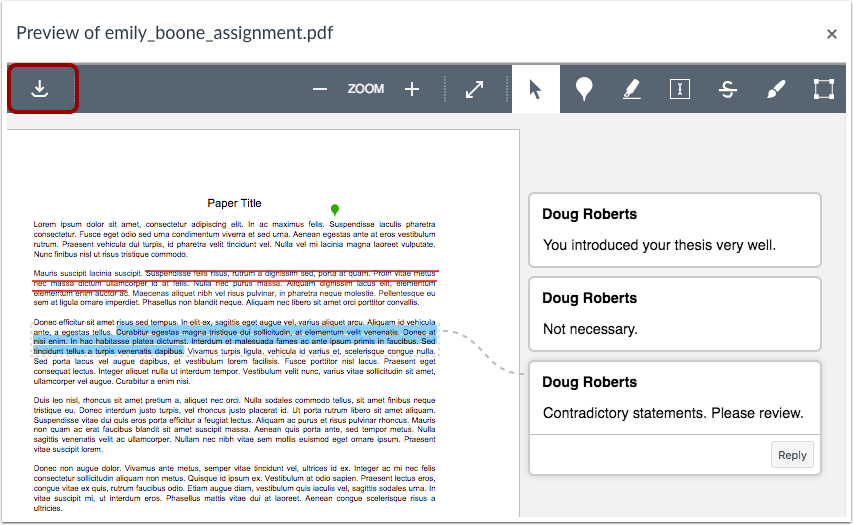Choose the free draw brush tool
This screenshot has width=853, height=525.
click(776, 89)
